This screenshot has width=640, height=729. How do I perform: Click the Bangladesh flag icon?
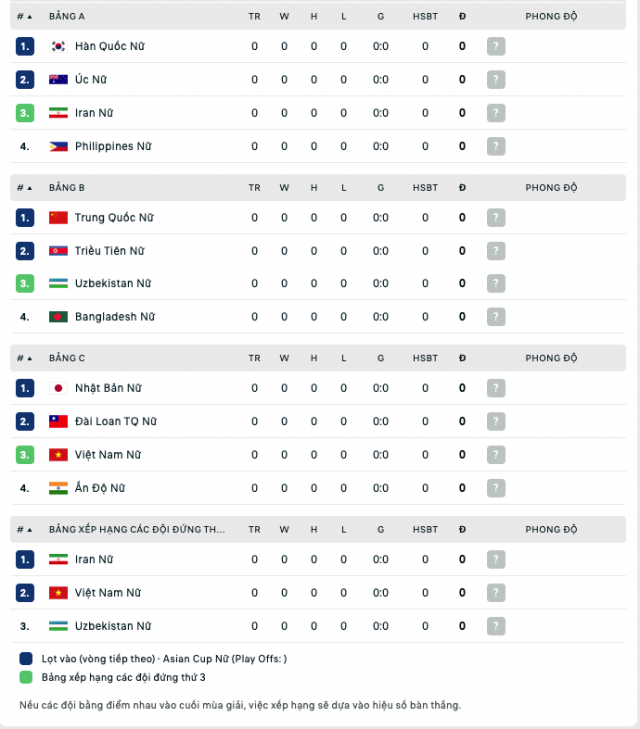point(58,317)
